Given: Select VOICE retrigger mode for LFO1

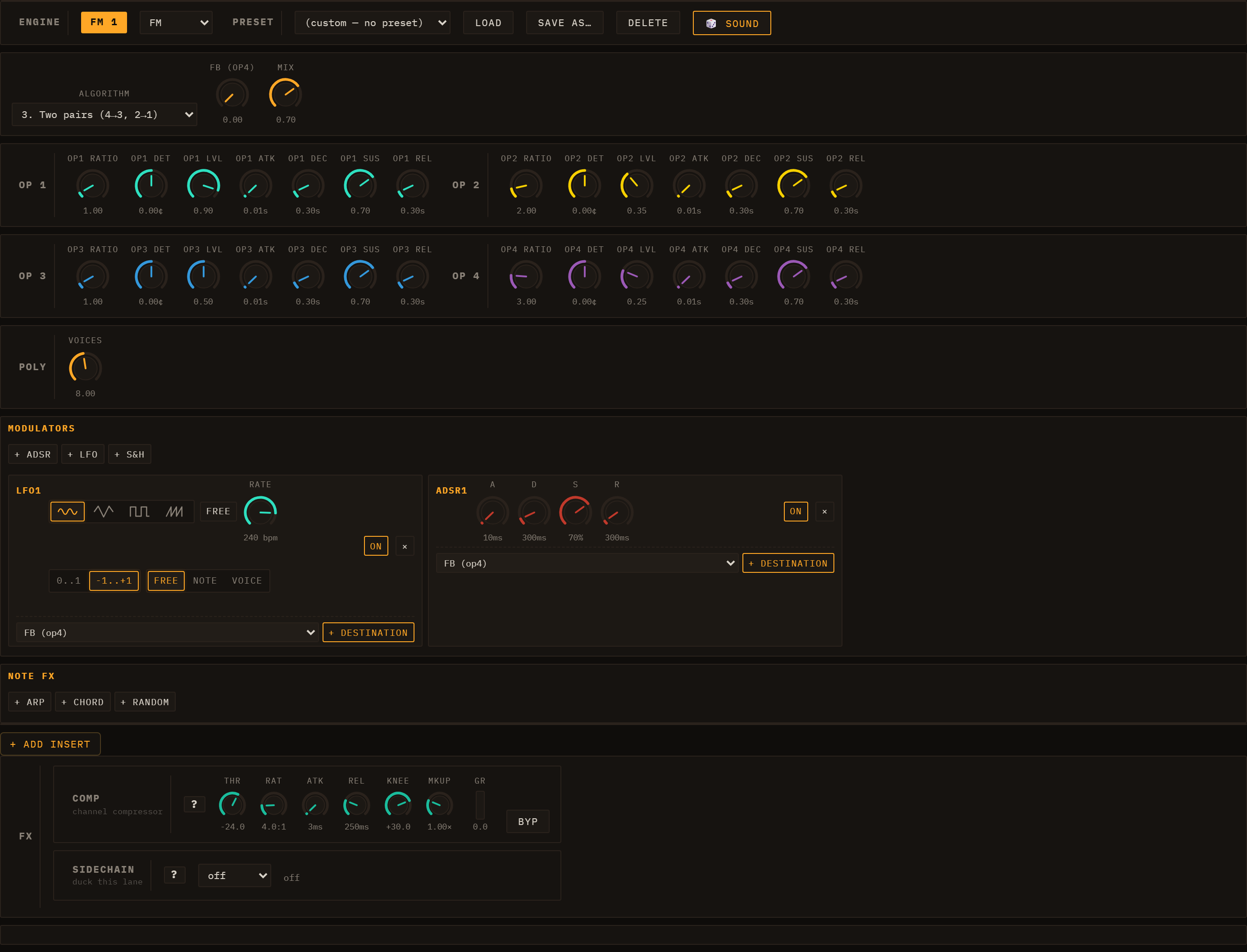Looking at the screenshot, I should [x=246, y=580].
